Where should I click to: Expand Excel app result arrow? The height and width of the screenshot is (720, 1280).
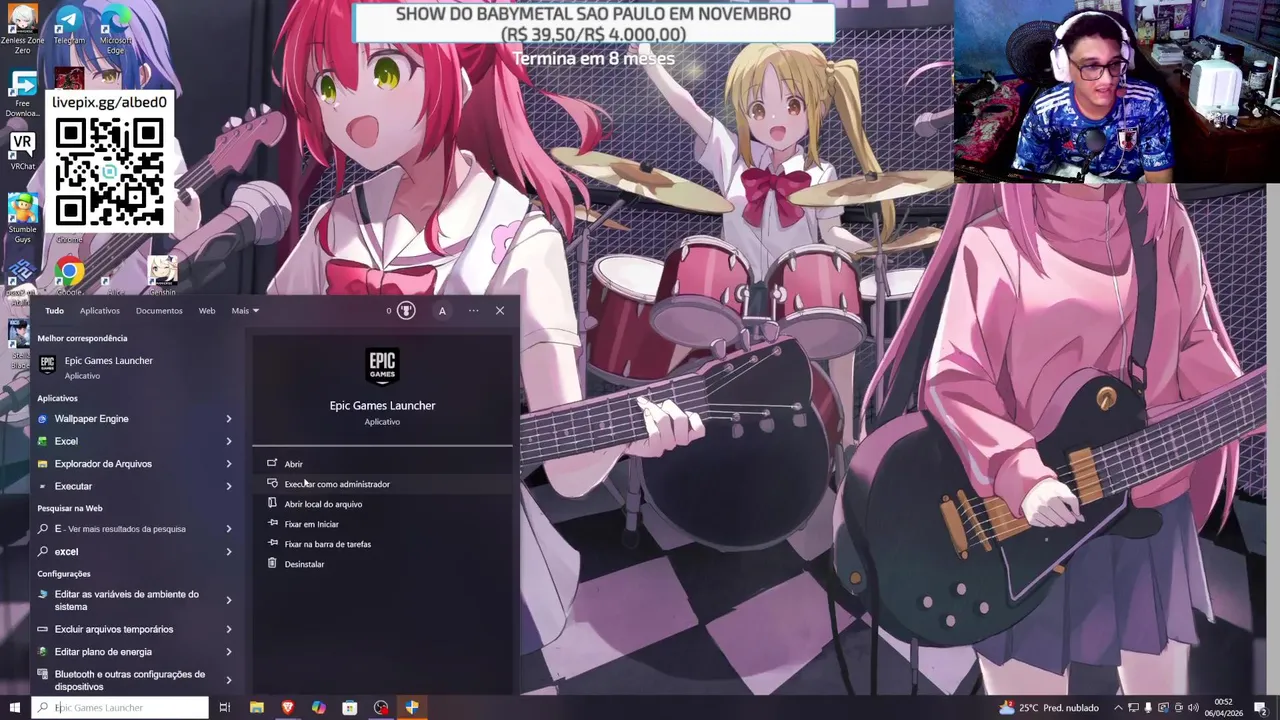(229, 441)
